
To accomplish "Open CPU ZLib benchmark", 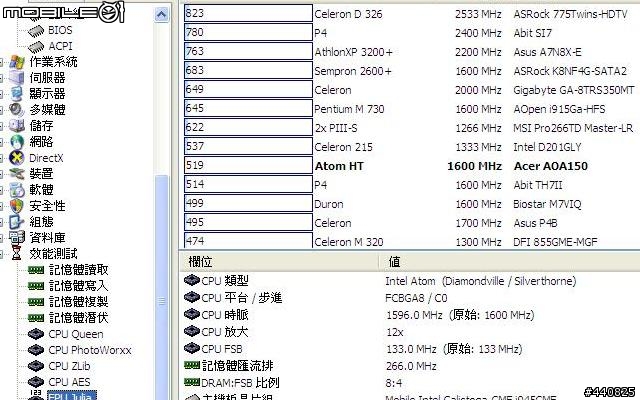I will pos(69,366).
